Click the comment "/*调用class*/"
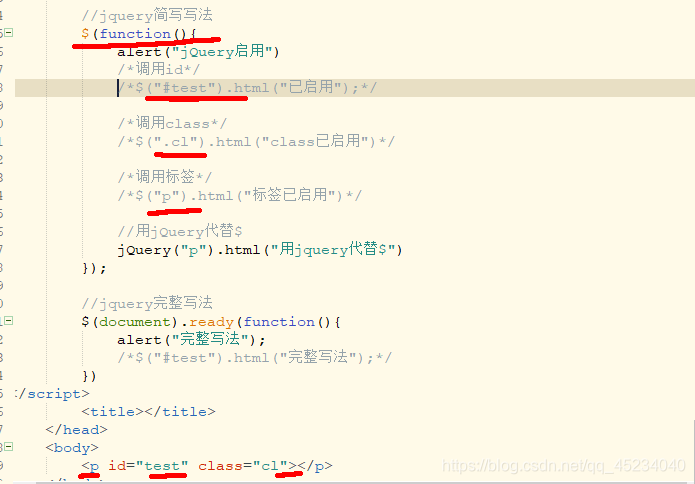Image resolution: width=695 pixels, height=484 pixels. tap(172, 123)
